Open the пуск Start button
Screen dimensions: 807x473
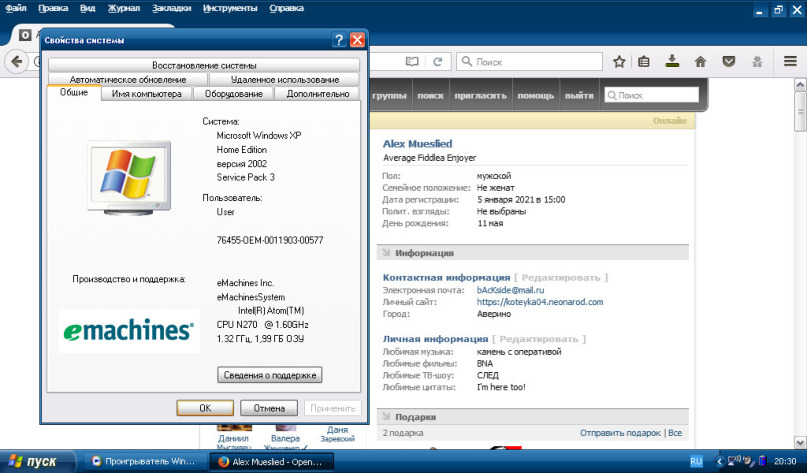pyautogui.click(x=36, y=461)
